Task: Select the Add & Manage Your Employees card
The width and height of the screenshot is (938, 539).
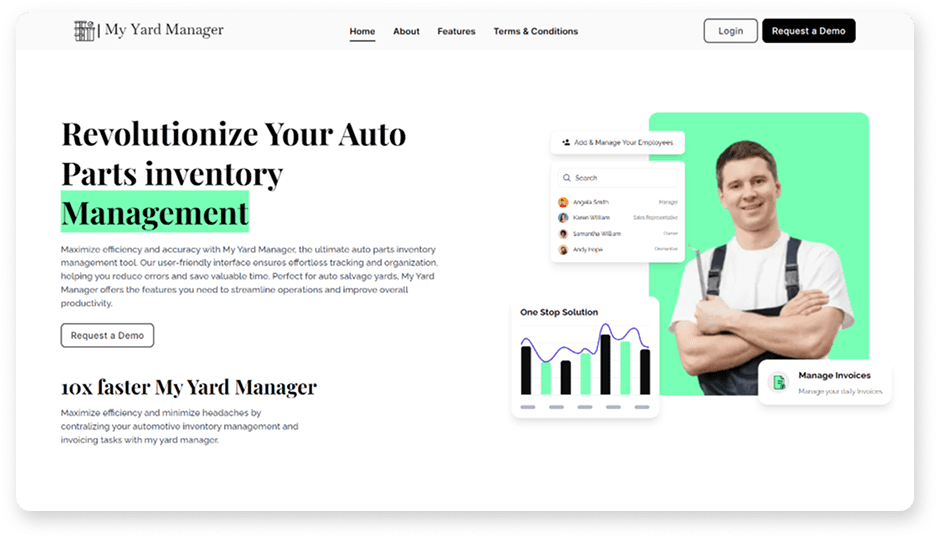Action: (x=617, y=142)
